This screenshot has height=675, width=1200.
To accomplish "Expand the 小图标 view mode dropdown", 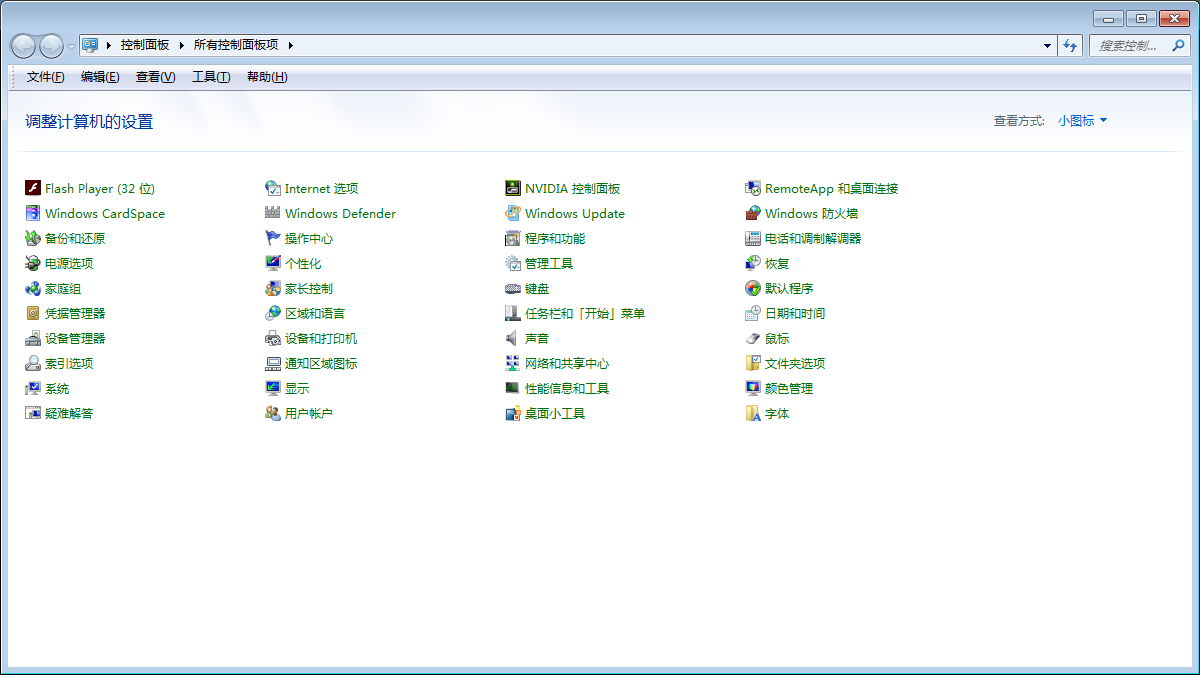I will pyautogui.click(x=1083, y=121).
